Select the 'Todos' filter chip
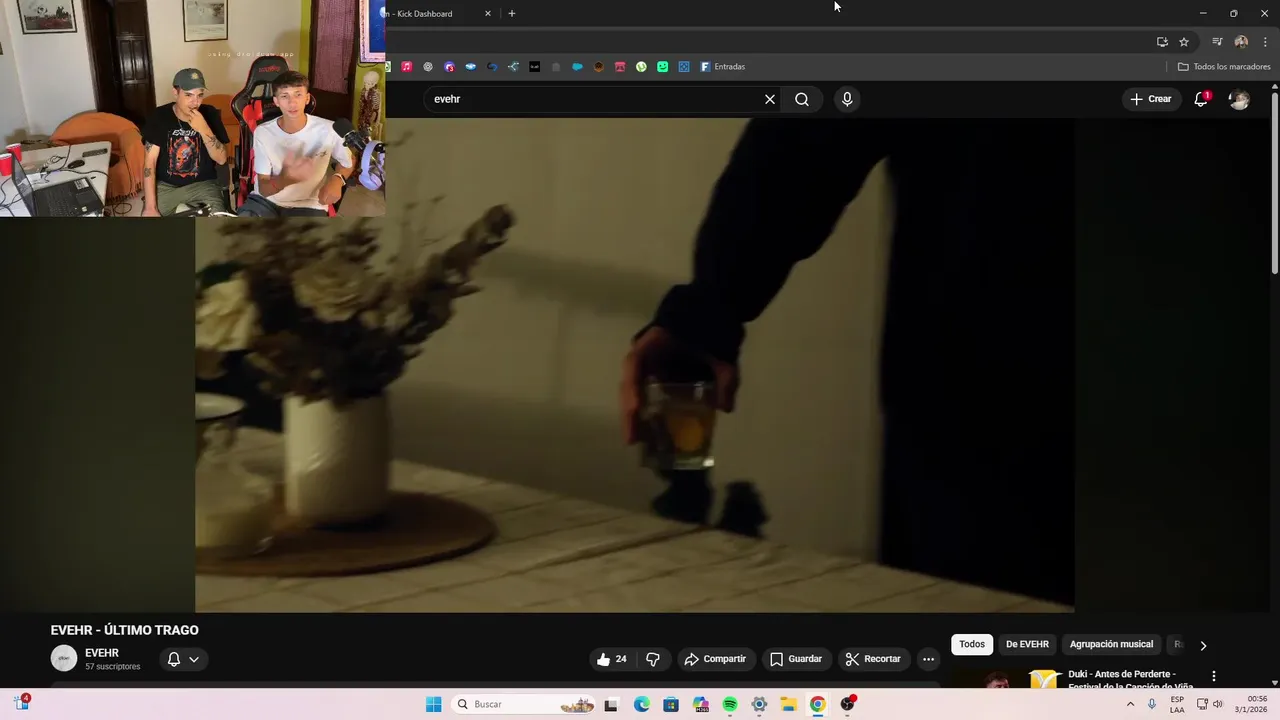1280x720 pixels. click(972, 645)
